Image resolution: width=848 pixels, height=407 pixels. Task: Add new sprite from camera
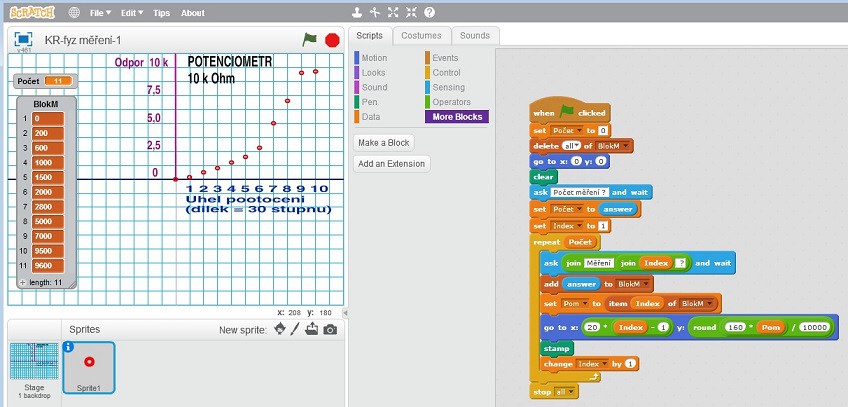point(330,330)
